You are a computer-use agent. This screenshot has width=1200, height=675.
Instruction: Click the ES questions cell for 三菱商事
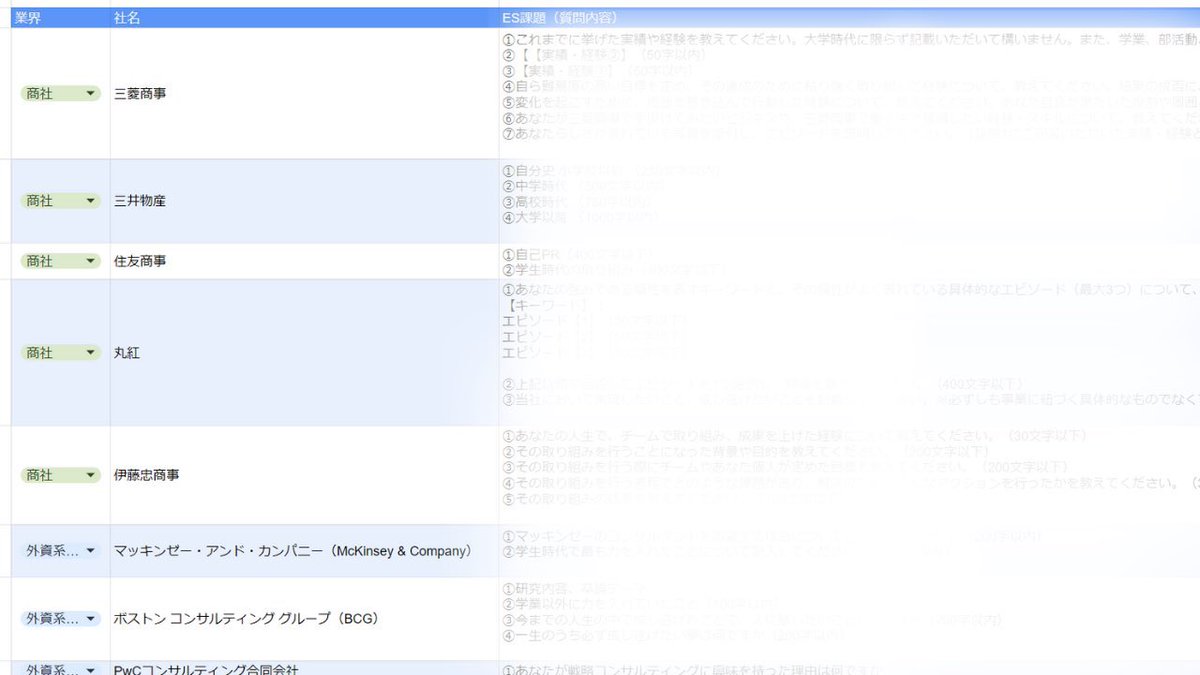(x=850, y=93)
